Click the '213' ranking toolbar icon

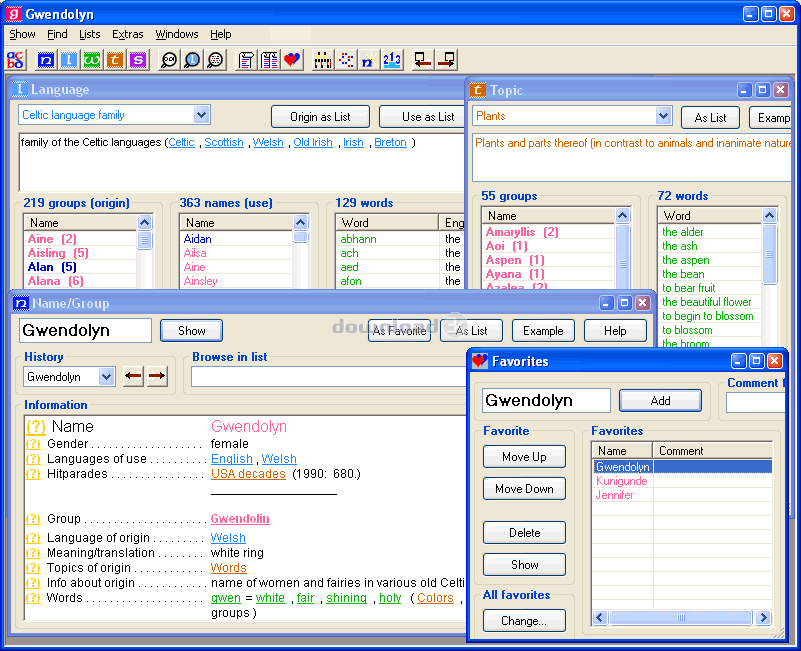coord(391,60)
